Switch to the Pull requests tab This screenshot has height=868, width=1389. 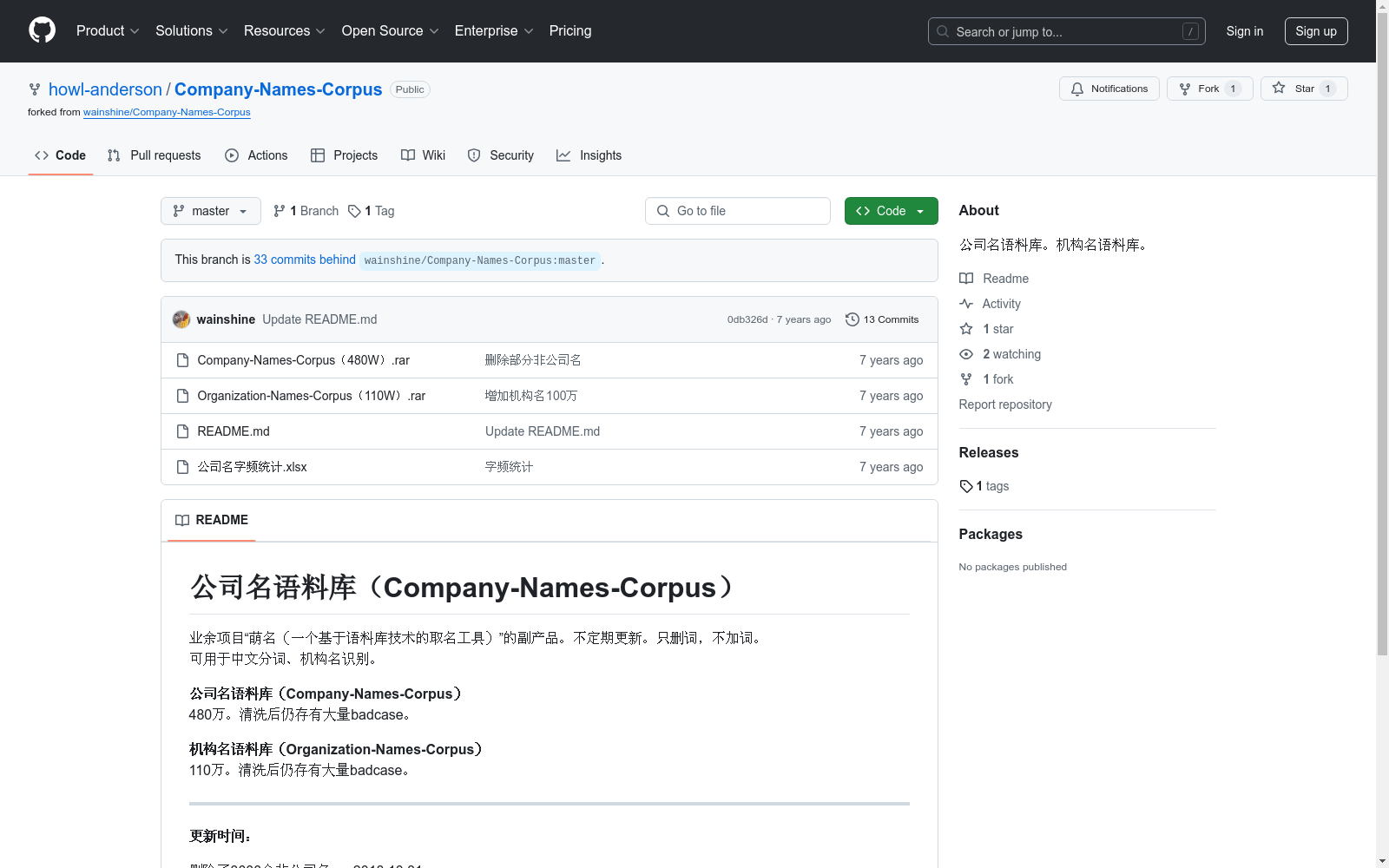click(x=154, y=155)
